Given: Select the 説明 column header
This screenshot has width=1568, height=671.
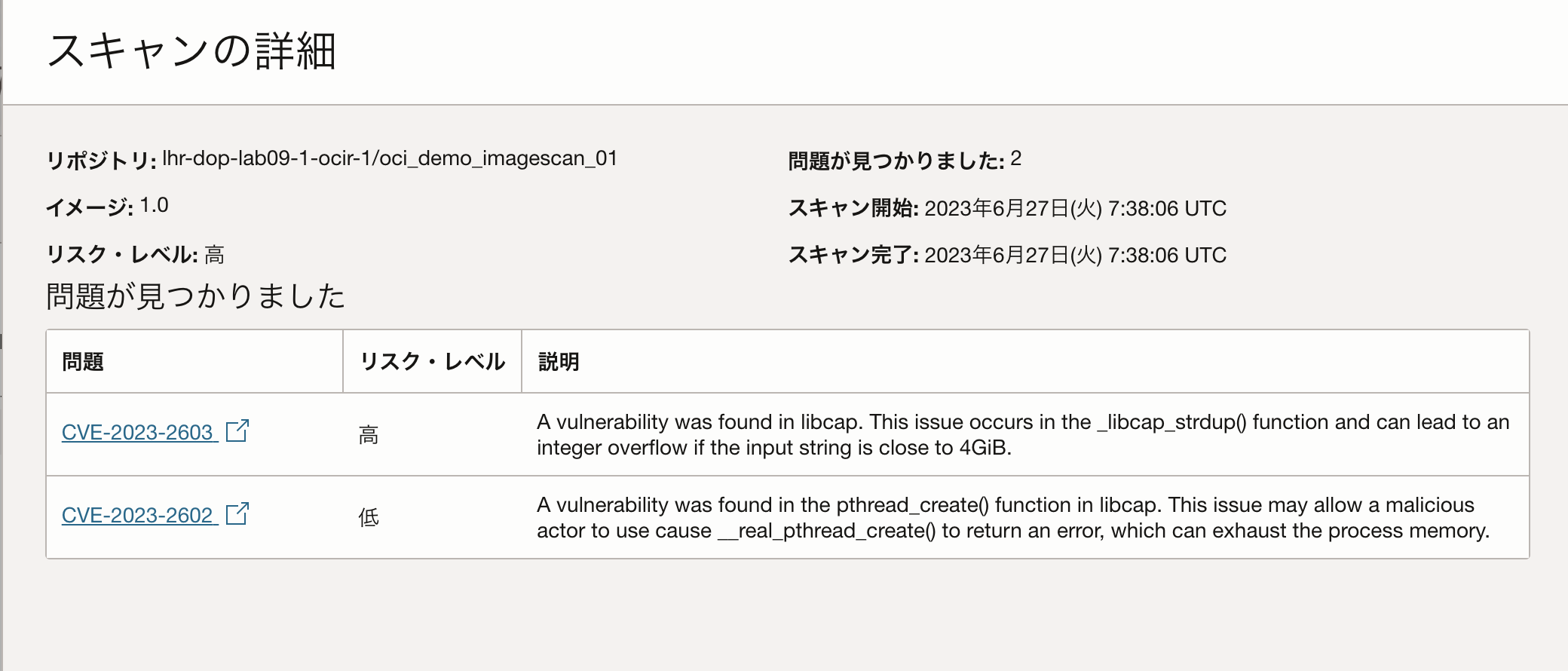Looking at the screenshot, I should [x=558, y=362].
